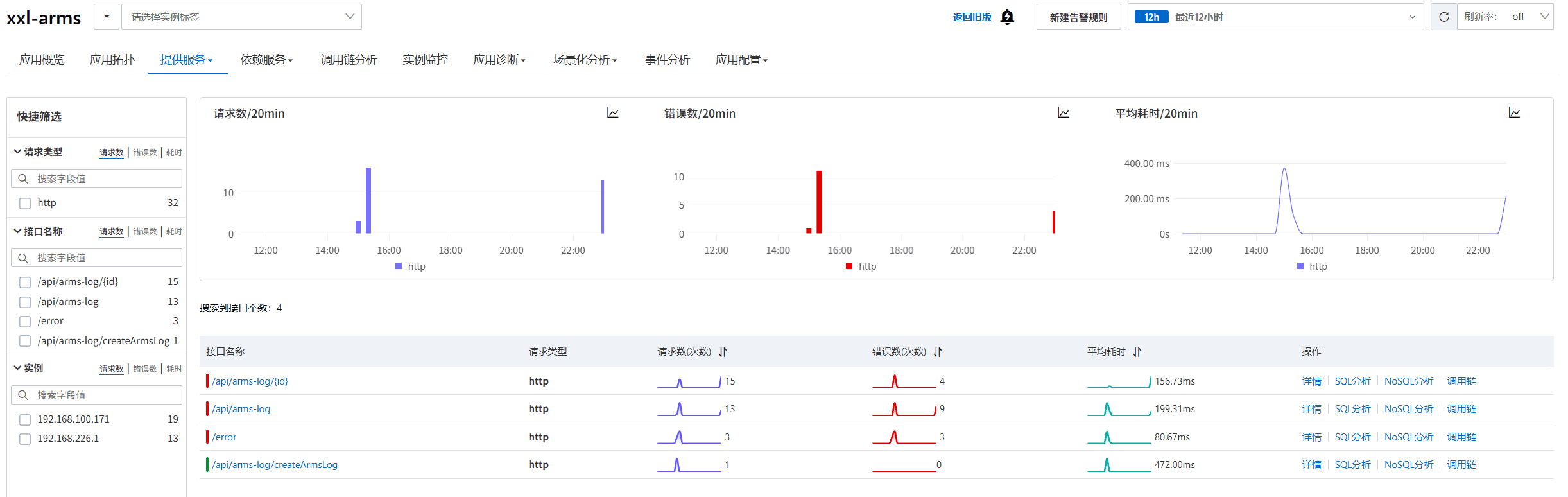Click request sparkline for createArmsLog row

[x=689, y=465]
